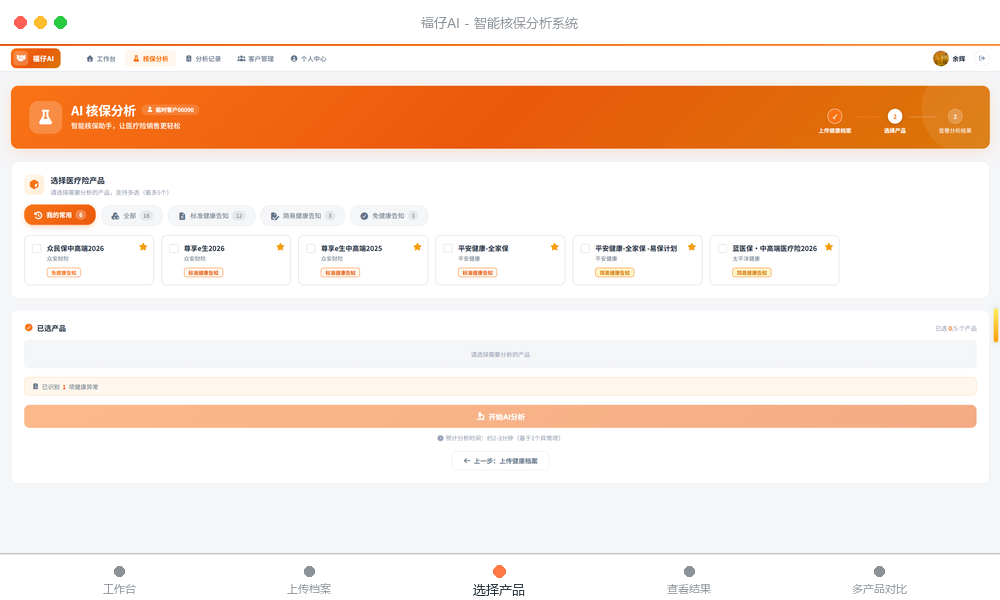
Task: Tick the 平安健康·全家保 checkbox
Action: pyautogui.click(x=448, y=249)
